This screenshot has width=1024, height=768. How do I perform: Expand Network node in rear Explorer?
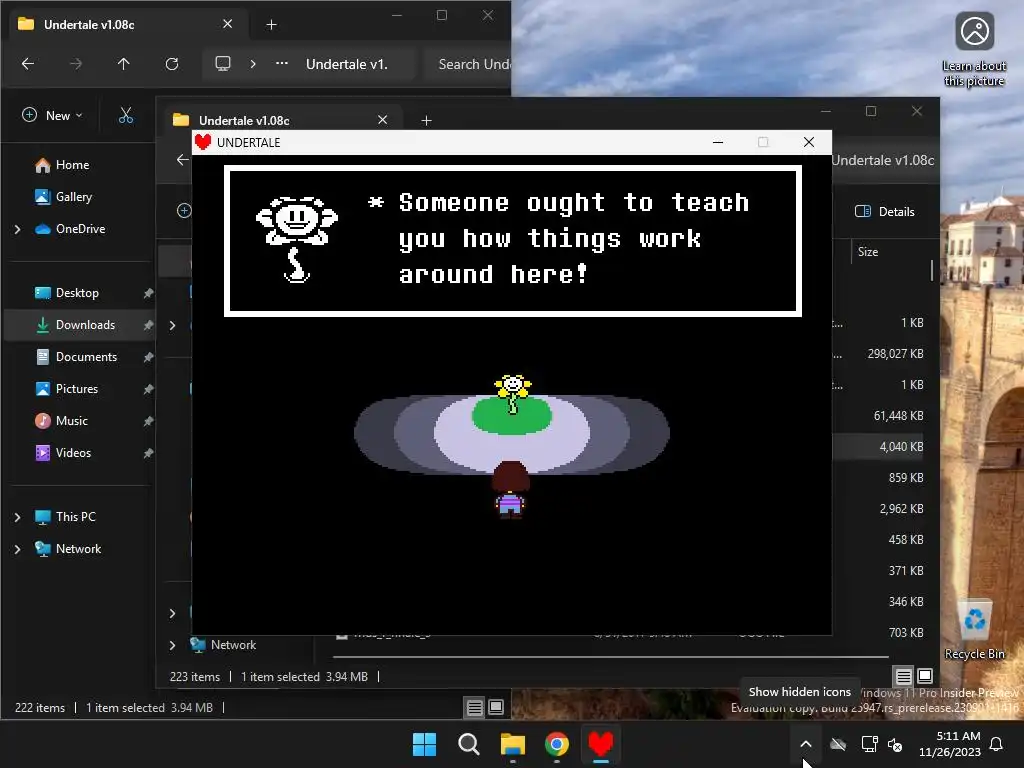point(18,549)
